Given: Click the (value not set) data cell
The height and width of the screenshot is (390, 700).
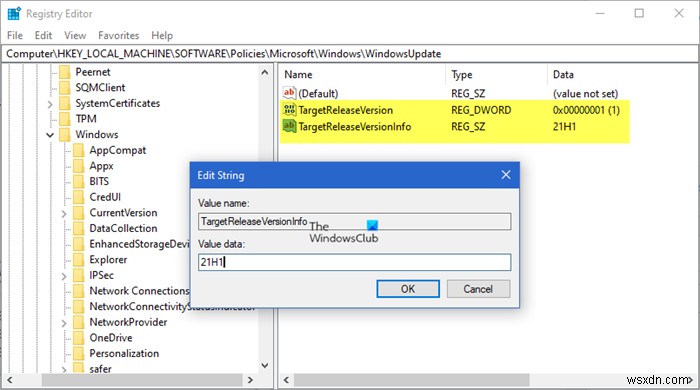Looking at the screenshot, I should coord(585,93).
